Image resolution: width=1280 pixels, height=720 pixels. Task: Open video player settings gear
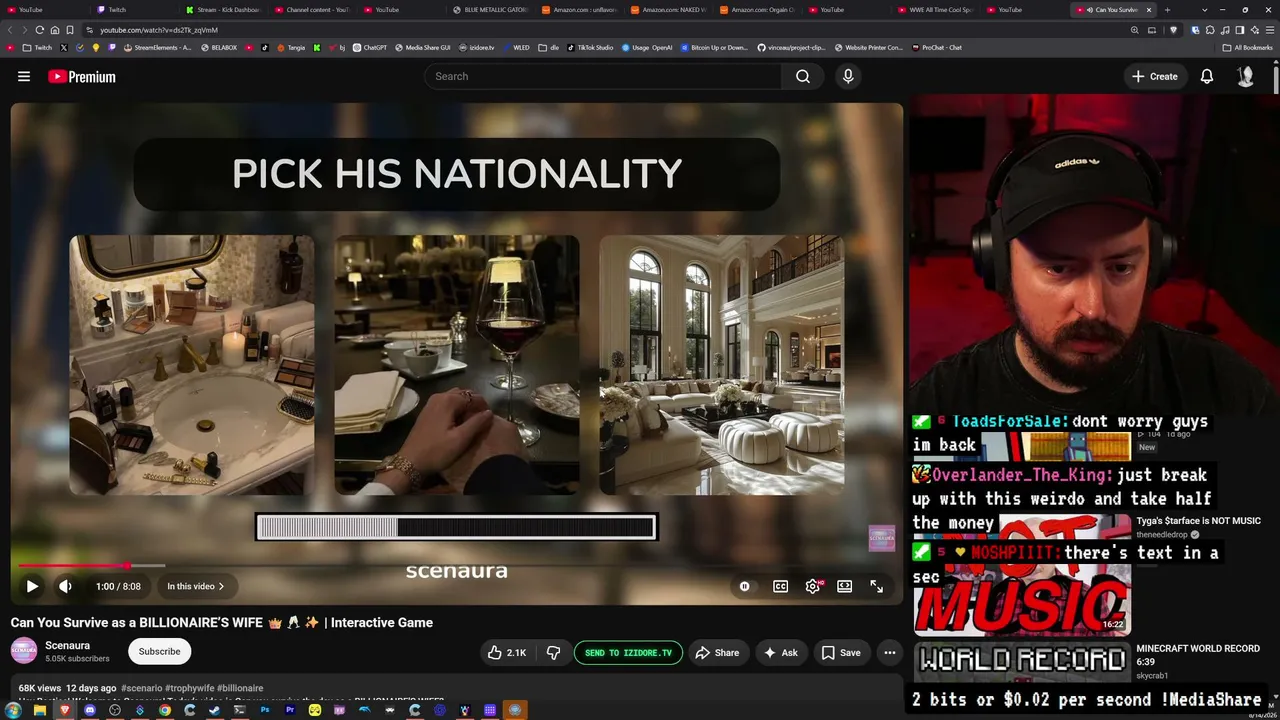(x=813, y=587)
